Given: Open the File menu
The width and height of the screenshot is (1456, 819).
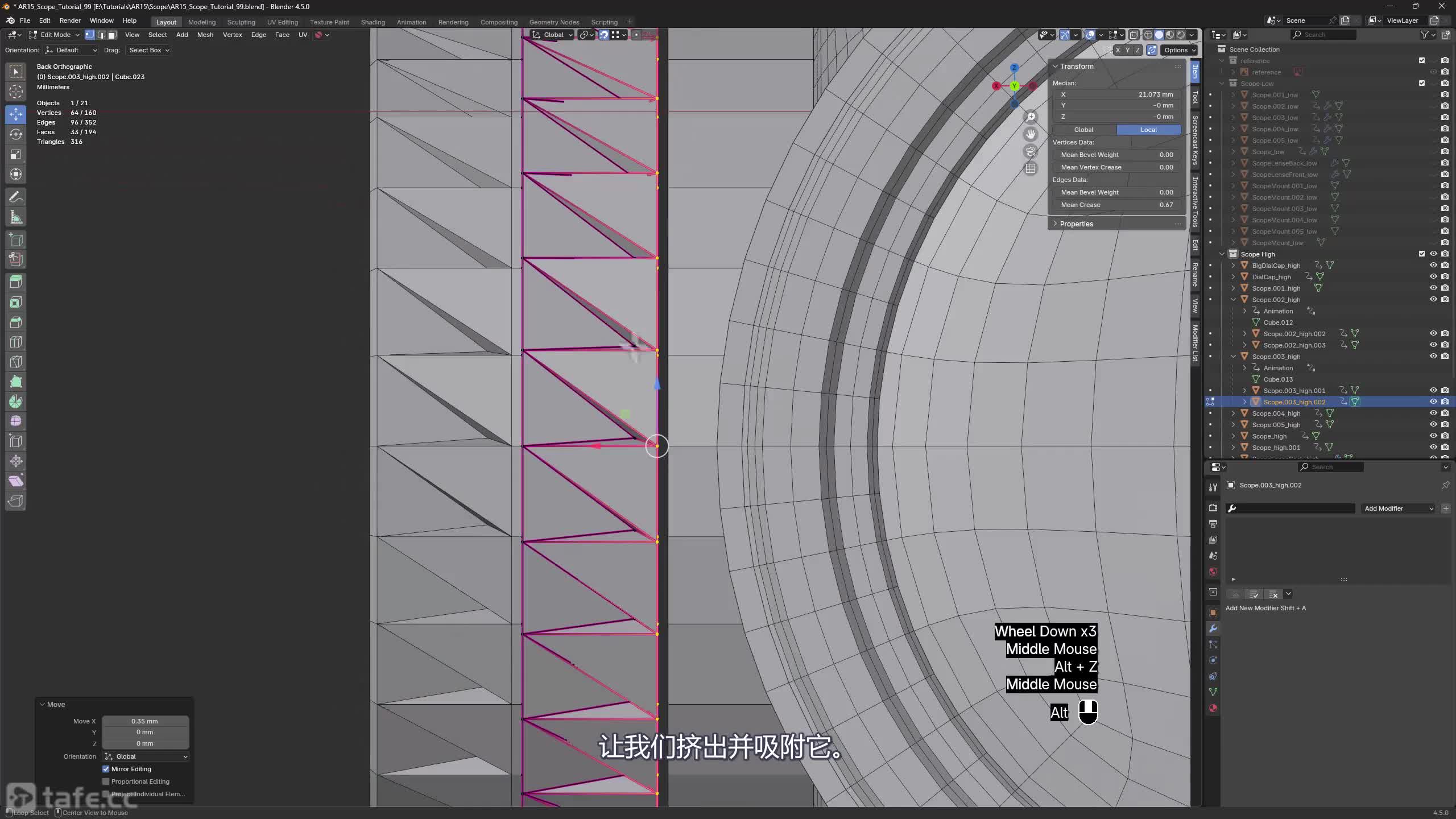Looking at the screenshot, I should (25, 20).
